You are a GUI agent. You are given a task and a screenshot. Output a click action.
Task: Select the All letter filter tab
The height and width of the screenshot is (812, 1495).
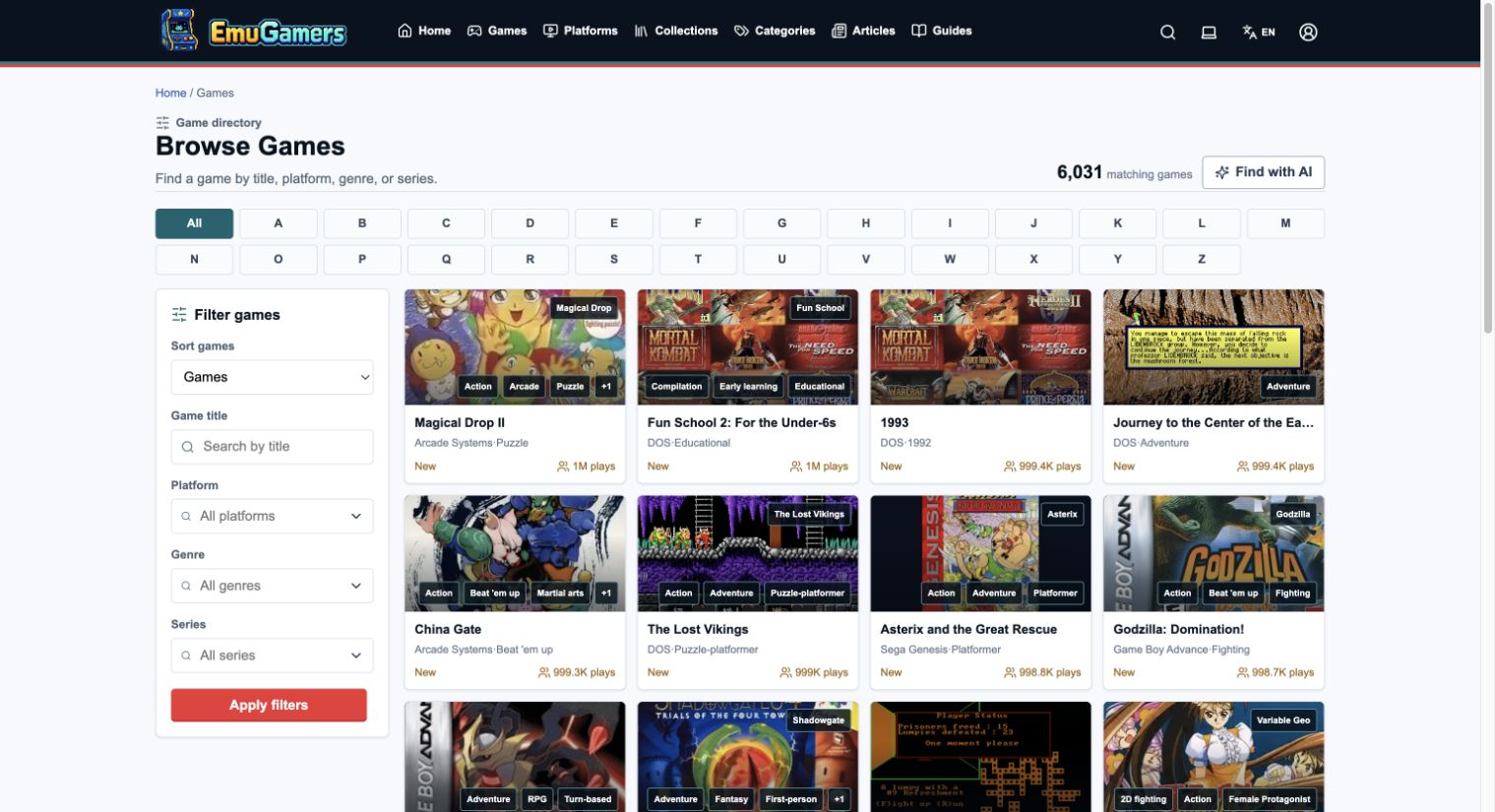pos(194,223)
